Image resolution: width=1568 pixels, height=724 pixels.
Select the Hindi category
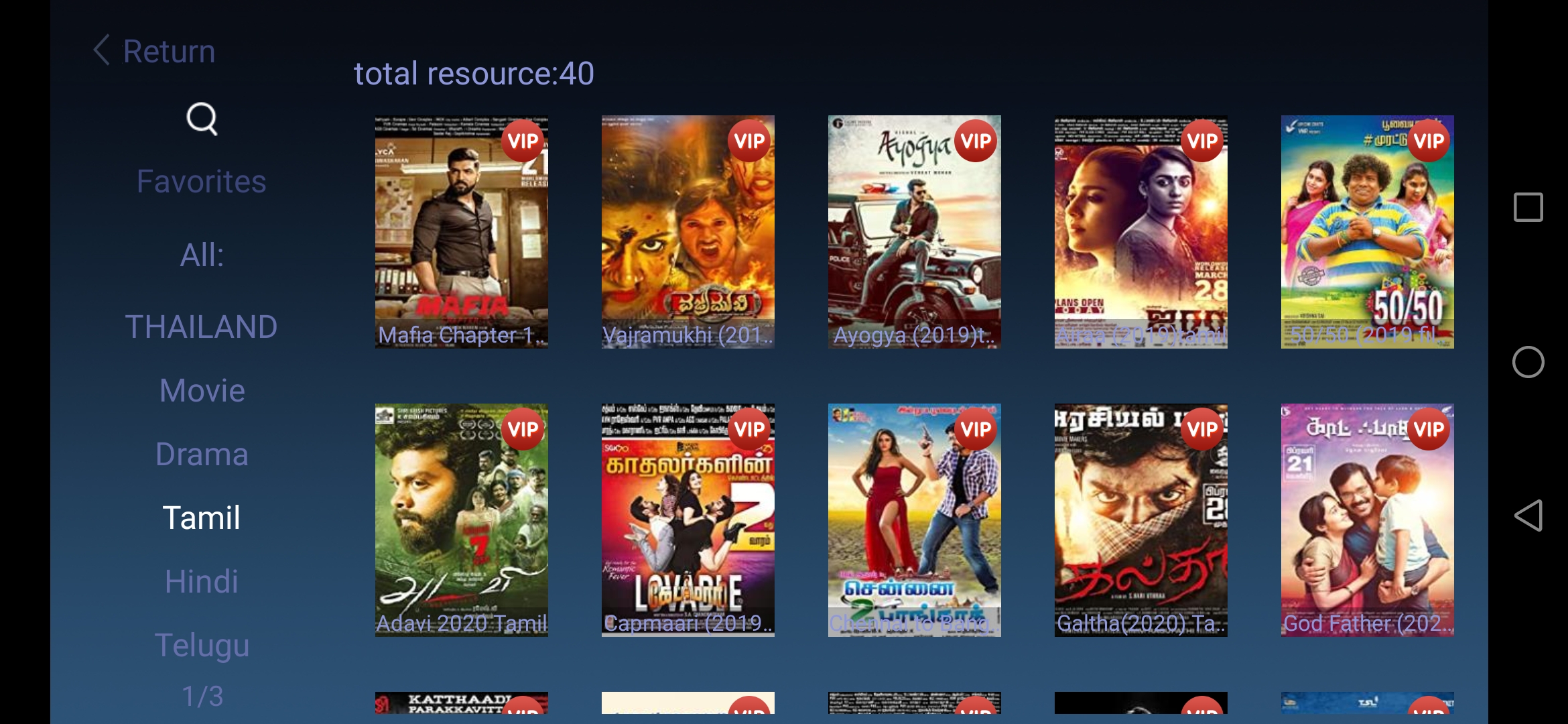202,581
